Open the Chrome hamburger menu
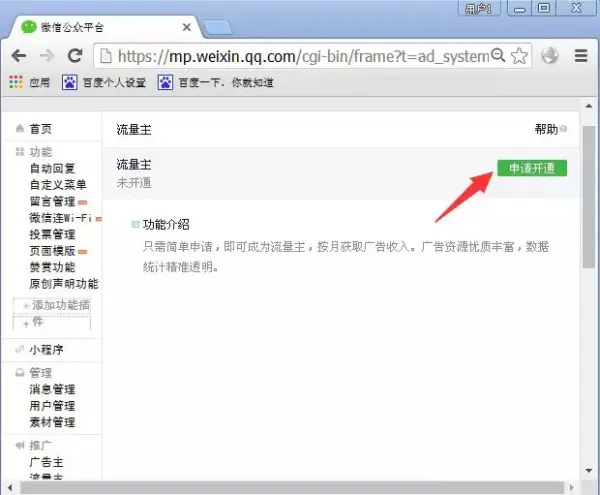The width and height of the screenshot is (600, 495). [581, 56]
